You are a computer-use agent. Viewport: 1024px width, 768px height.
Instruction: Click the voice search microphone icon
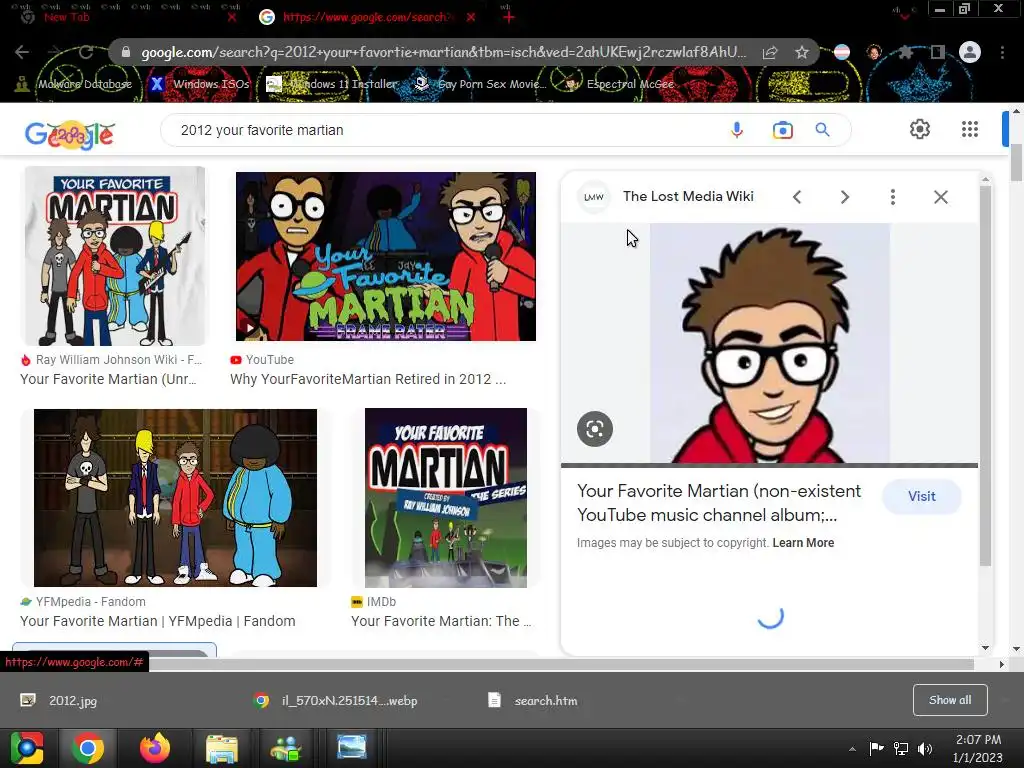pos(737,130)
